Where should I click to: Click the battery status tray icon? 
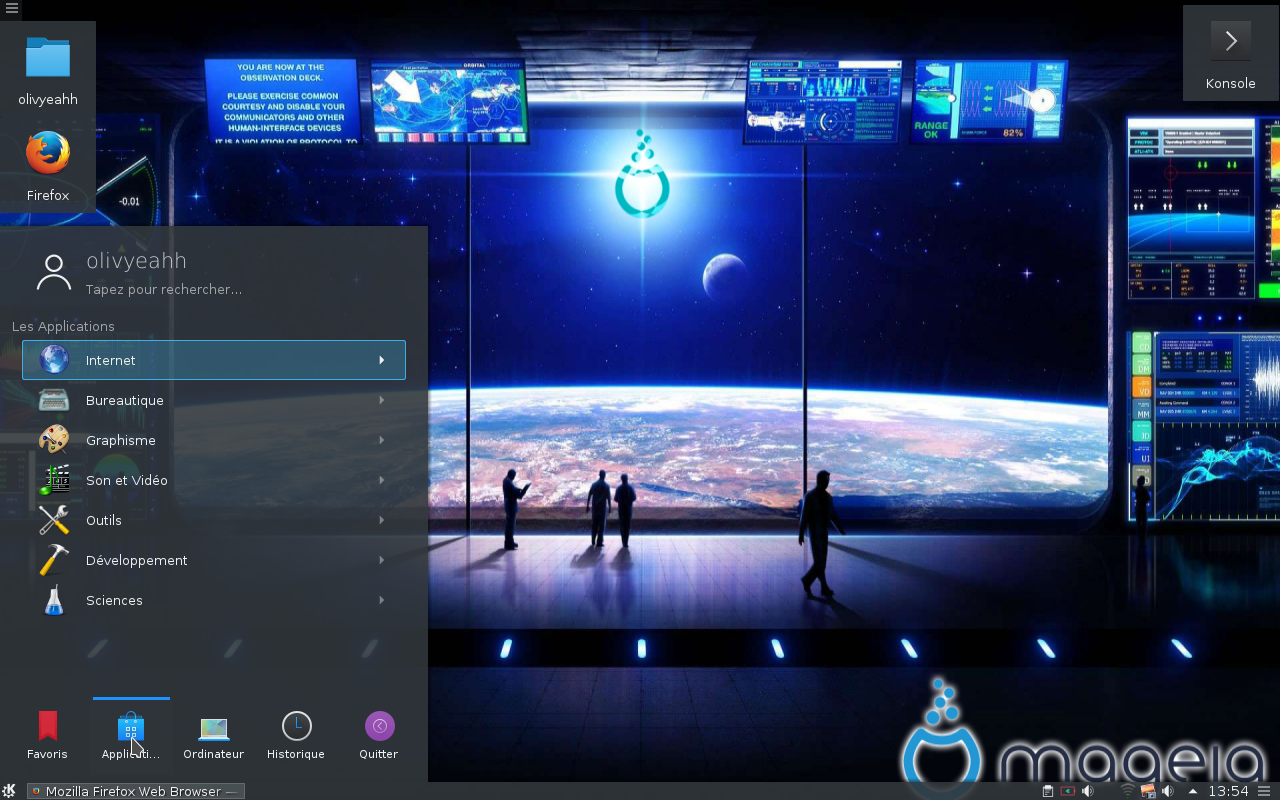1067,791
